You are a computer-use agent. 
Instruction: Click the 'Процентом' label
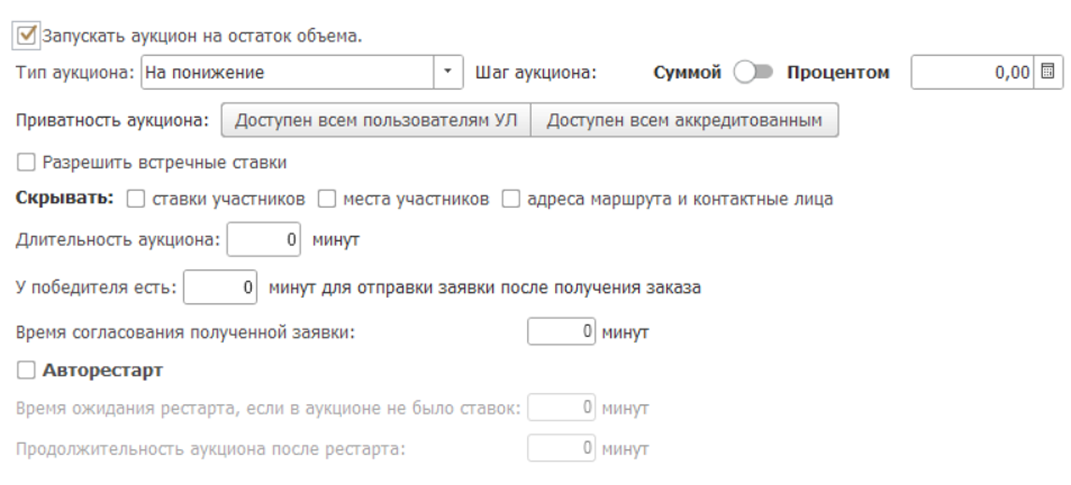click(837, 73)
